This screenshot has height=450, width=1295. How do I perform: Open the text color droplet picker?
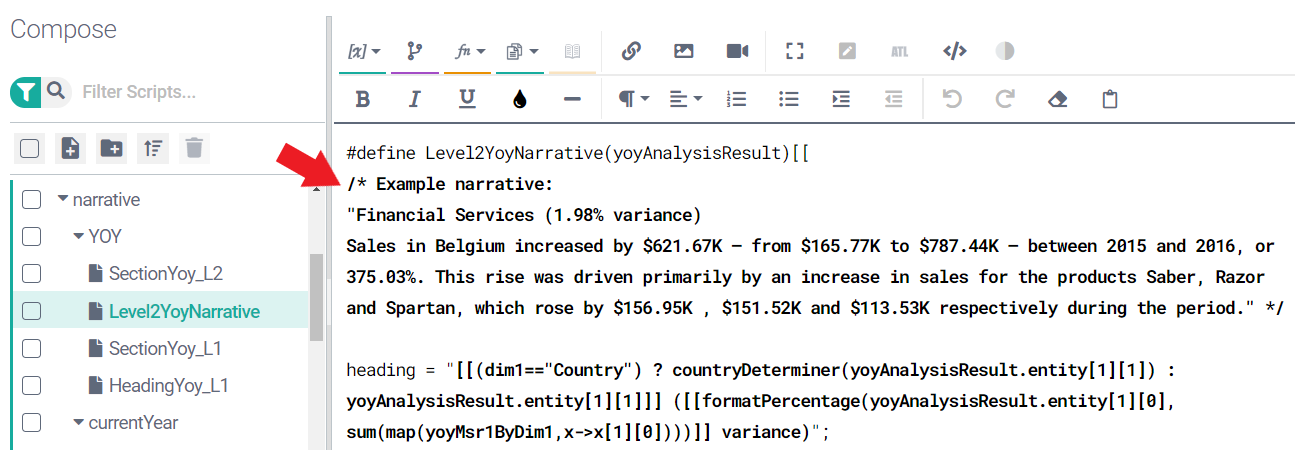pyautogui.click(x=519, y=99)
